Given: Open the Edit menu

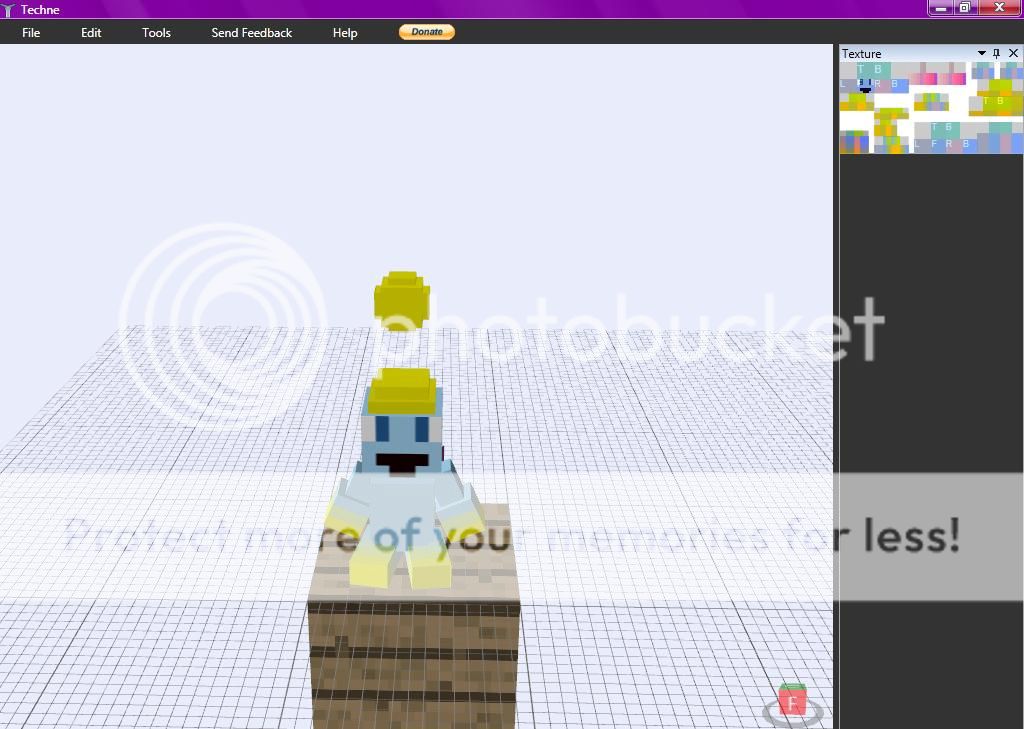Looking at the screenshot, I should (x=91, y=32).
